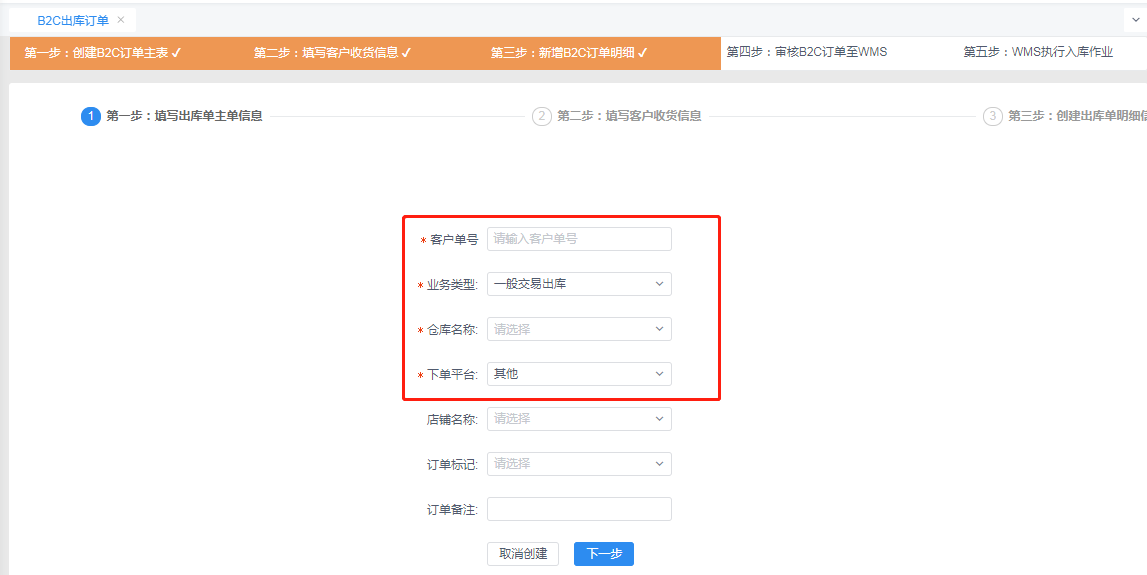1147x575 pixels.
Task: Click the step 1 circle icon
Action: [x=91, y=116]
